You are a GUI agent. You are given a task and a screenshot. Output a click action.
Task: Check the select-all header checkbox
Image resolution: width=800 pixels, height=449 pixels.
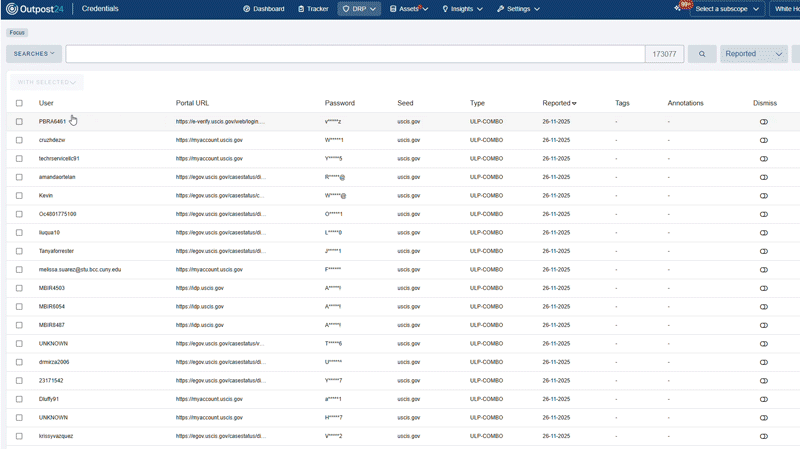(19, 103)
